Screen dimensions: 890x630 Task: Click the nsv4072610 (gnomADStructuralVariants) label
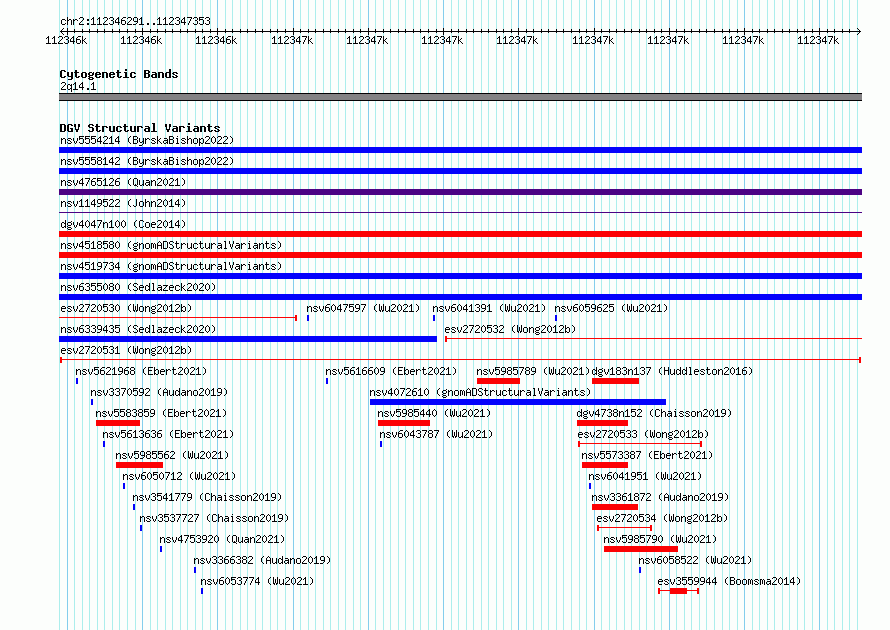click(480, 392)
